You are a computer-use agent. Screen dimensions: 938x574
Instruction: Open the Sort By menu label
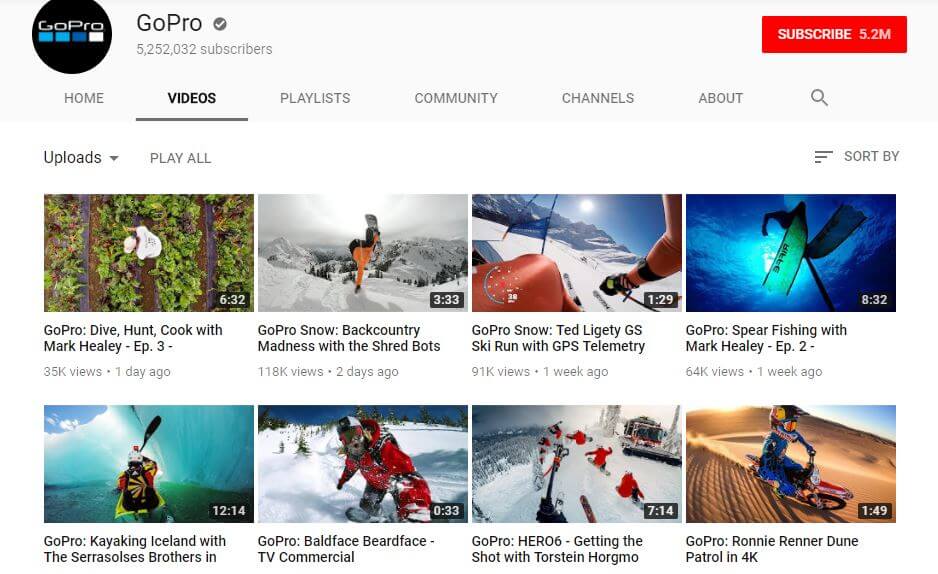tap(871, 157)
